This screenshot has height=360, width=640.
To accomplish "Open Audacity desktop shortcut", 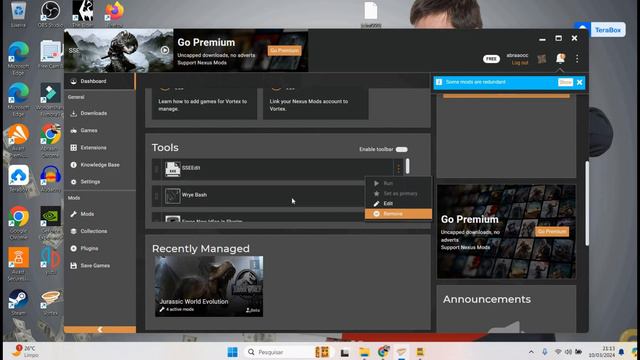I will pos(51,179).
